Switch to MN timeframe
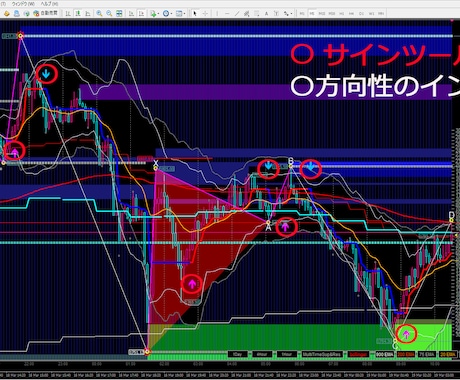The width and height of the screenshot is (460, 380). [x=381, y=14]
